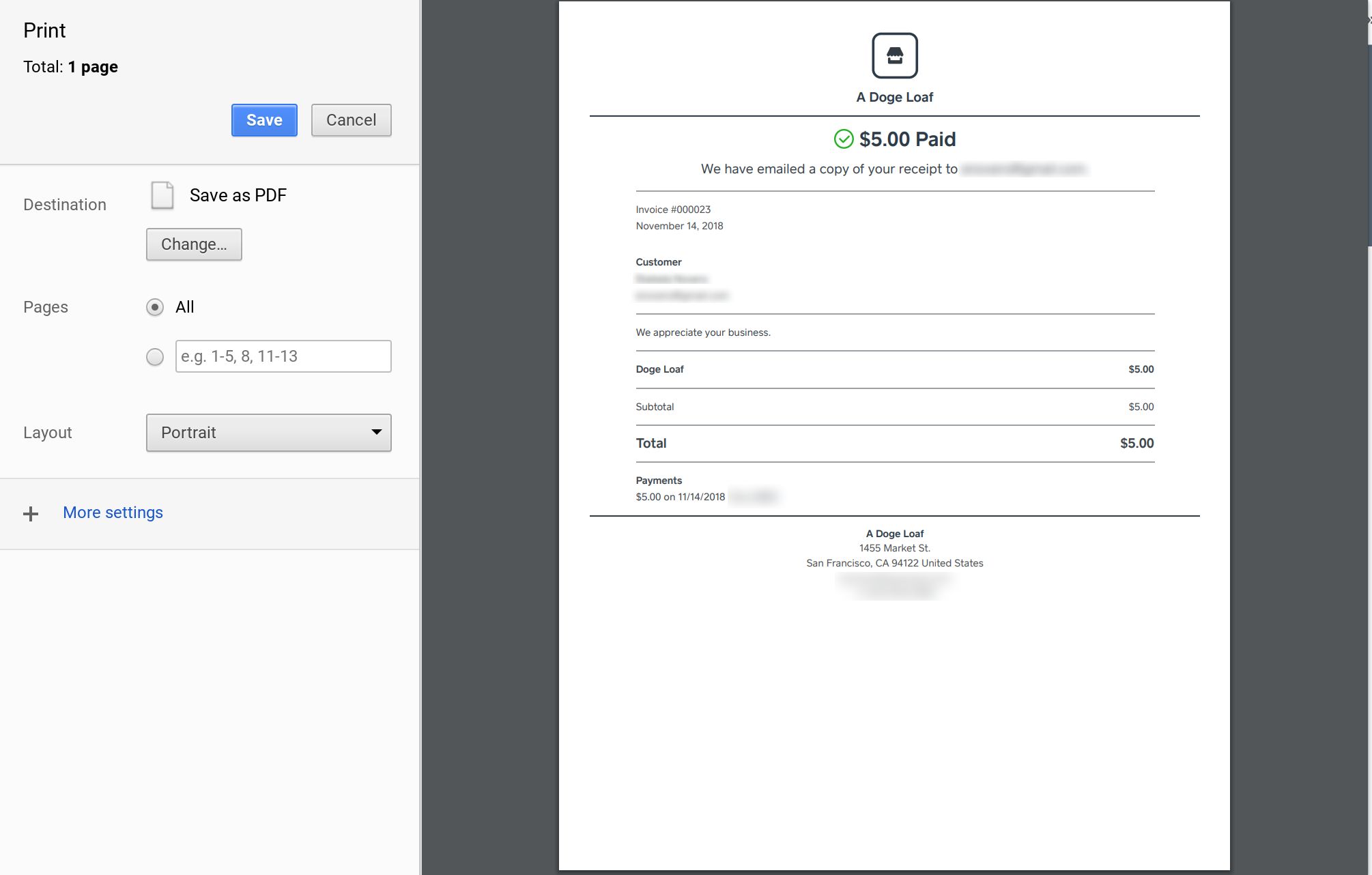The height and width of the screenshot is (875, 1372).
Task: Click the Save as PDF document icon
Action: 162,195
